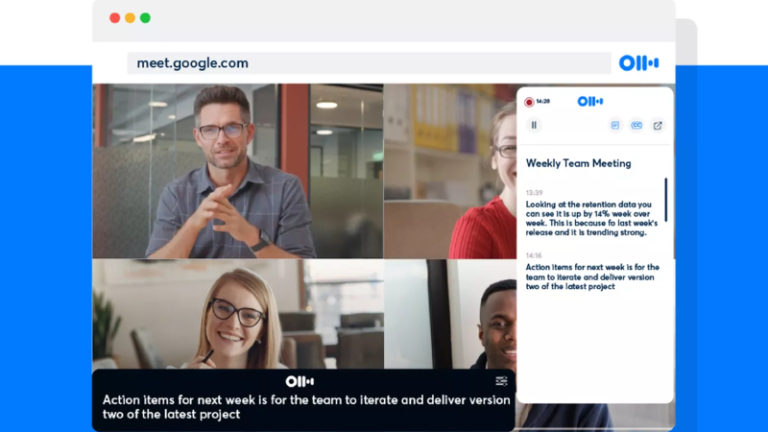Image resolution: width=768 pixels, height=432 pixels.
Task: Click the transcript panel scrollbar
Action: pos(666,199)
